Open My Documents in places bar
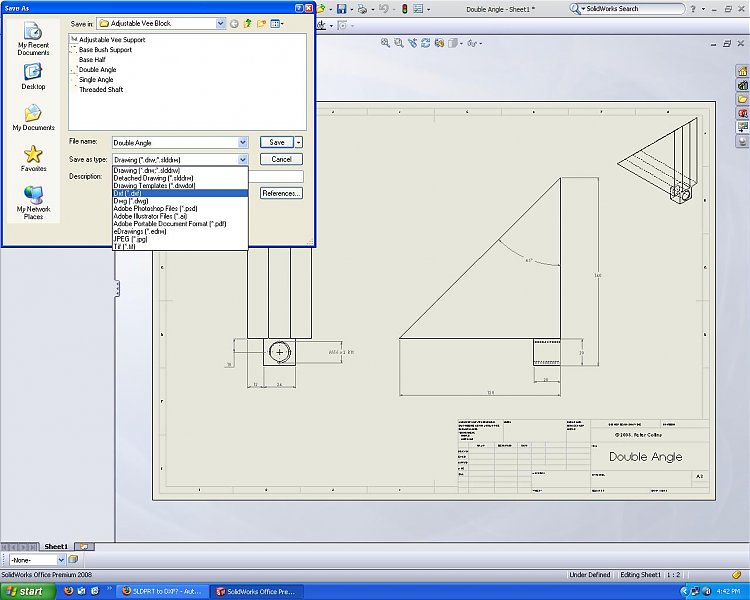The width and height of the screenshot is (750, 600). pos(33,118)
